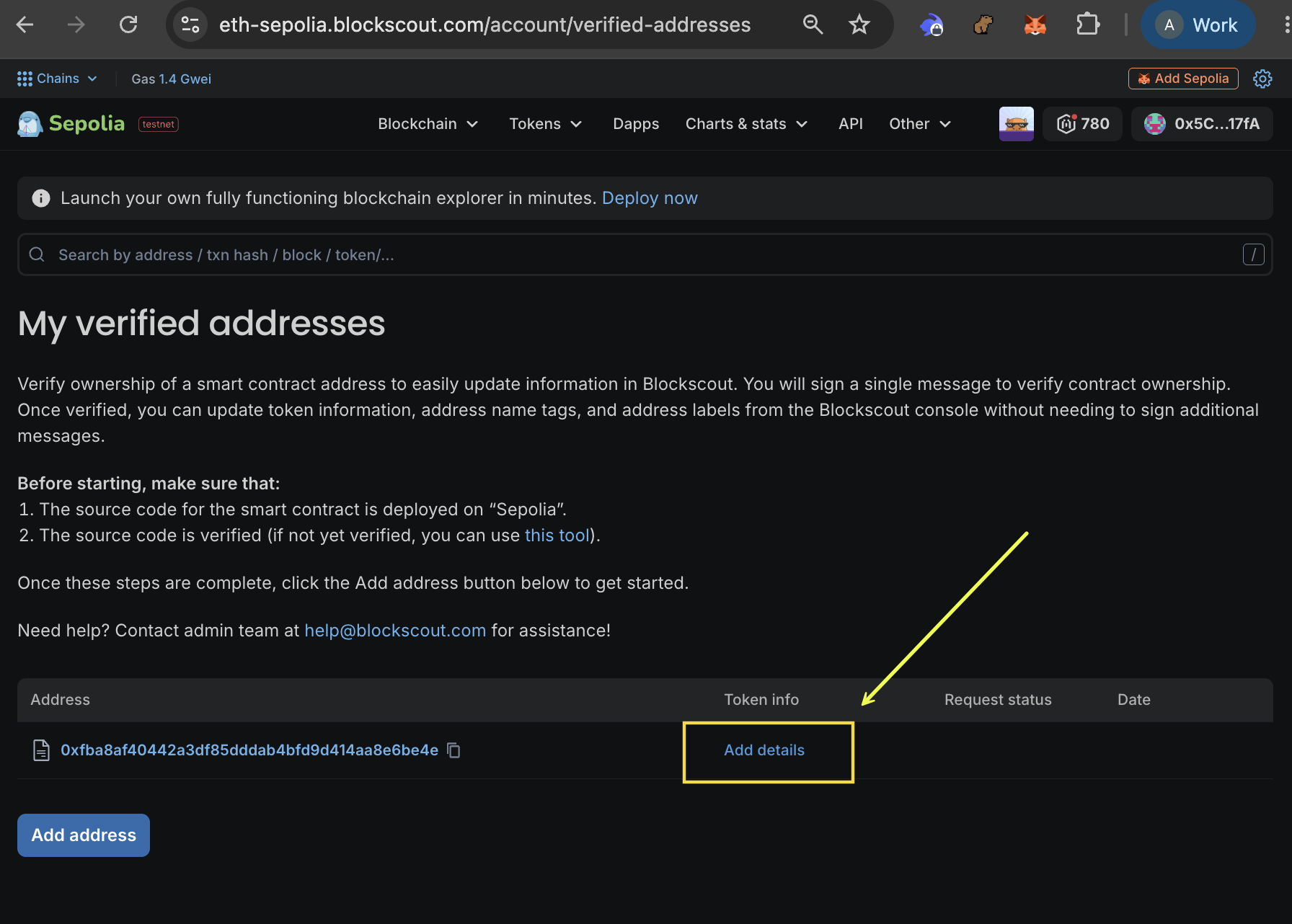Reload the page with the refresh icon
This screenshot has height=924, width=1292.
tap(128, 25)
